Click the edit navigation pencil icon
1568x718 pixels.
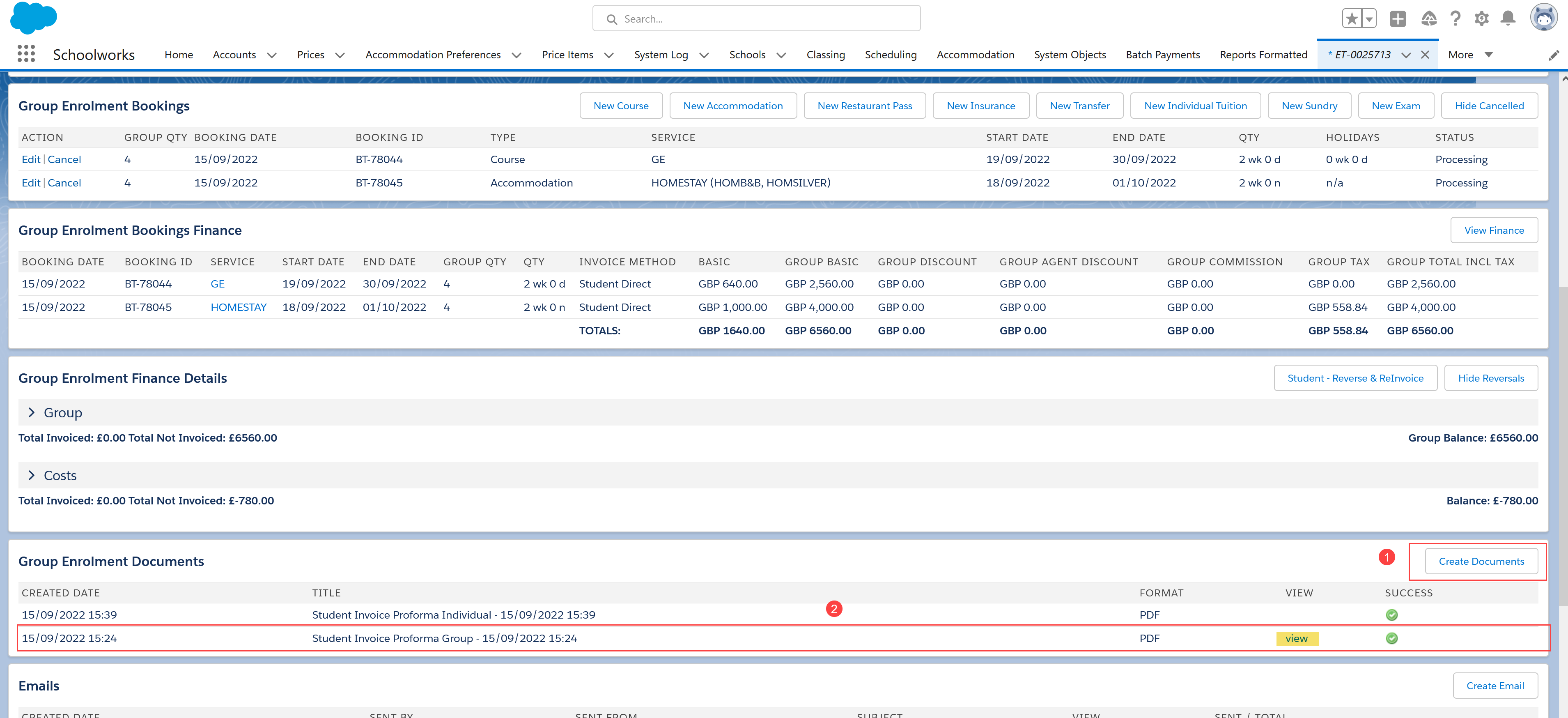coord(1553,55)
